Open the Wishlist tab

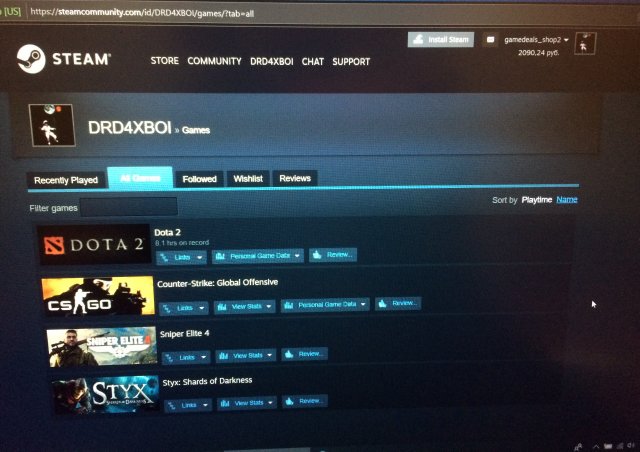pyautogui.click(x=248, y=178)
